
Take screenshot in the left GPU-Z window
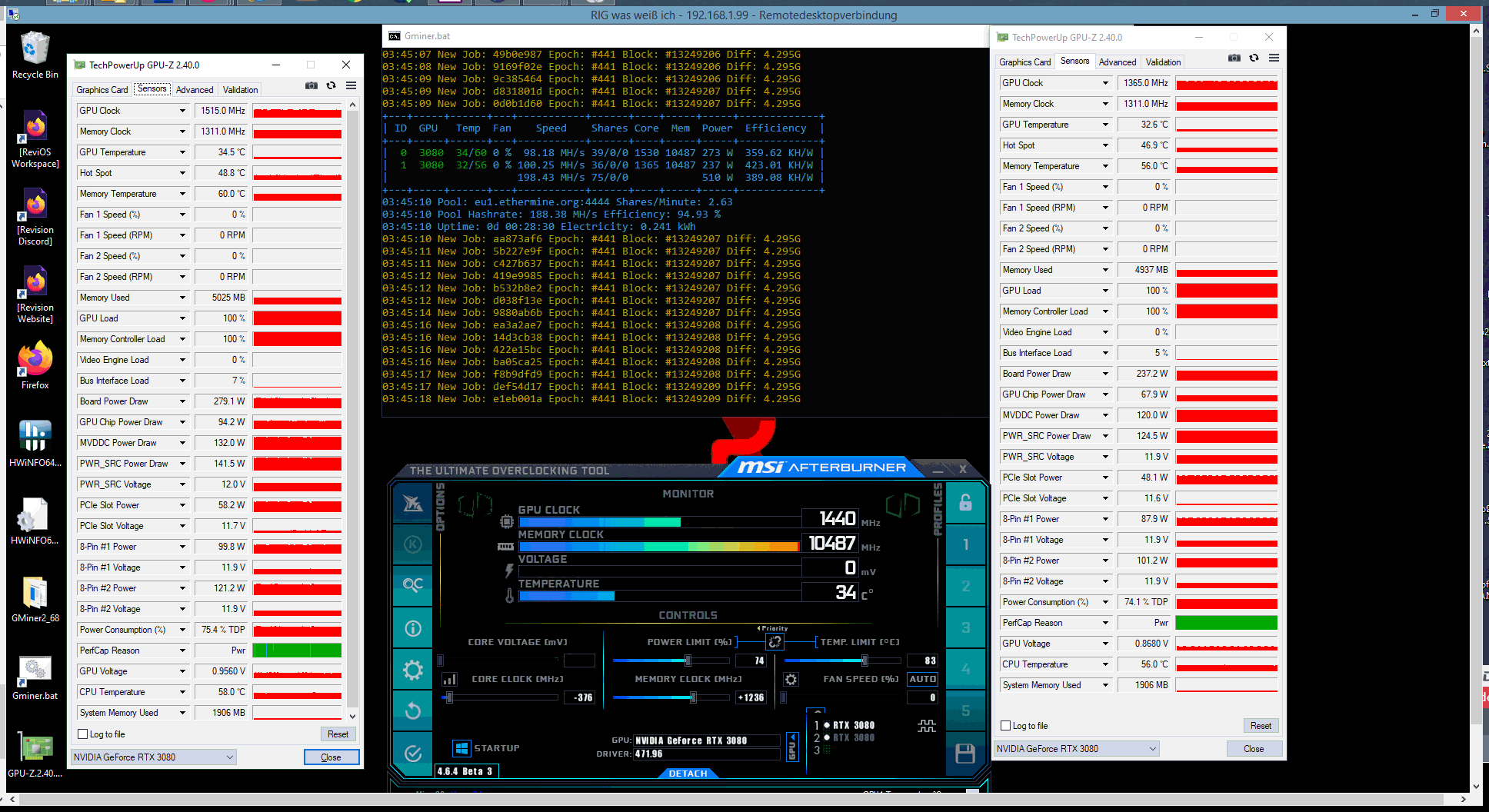point(311,85)
